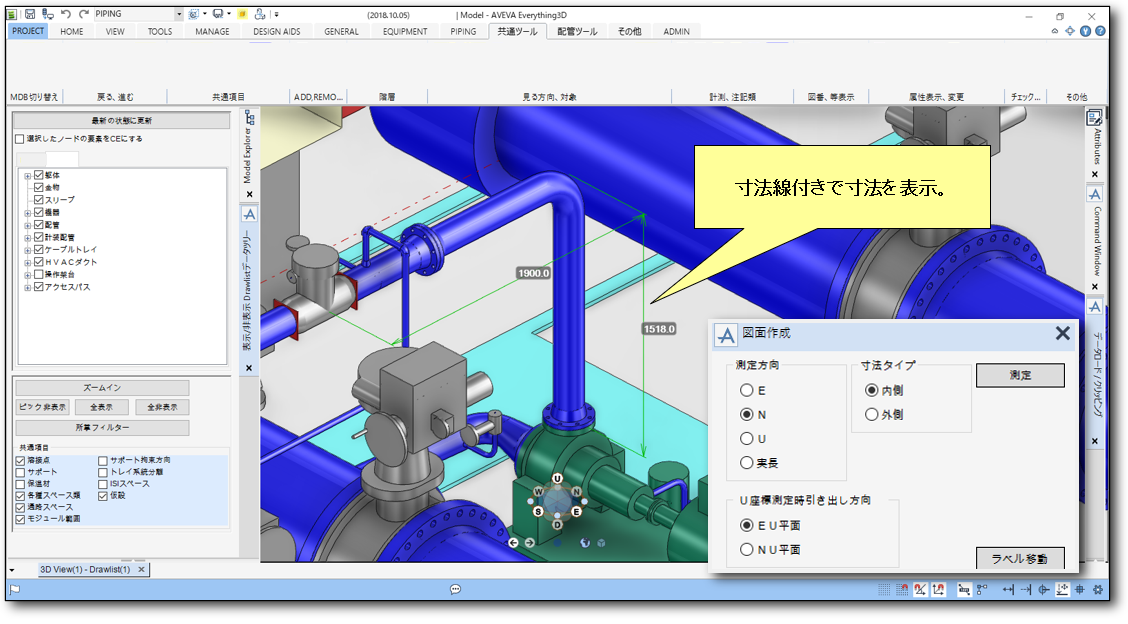Choose 外側 for the 寸法タイプ option
Viewport: 1128px width, 624px height.
[x=873, y=414]
